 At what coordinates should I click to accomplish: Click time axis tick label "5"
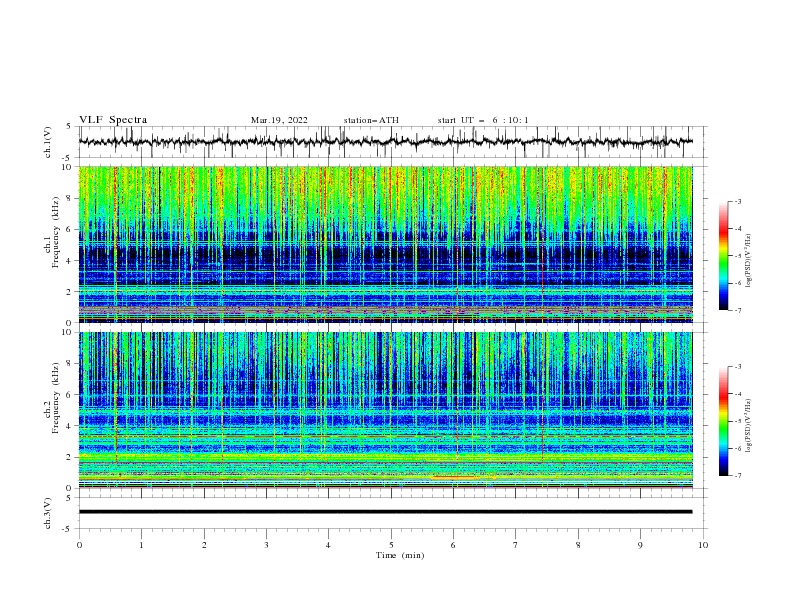pyautogui.click(x=391, y=545)
